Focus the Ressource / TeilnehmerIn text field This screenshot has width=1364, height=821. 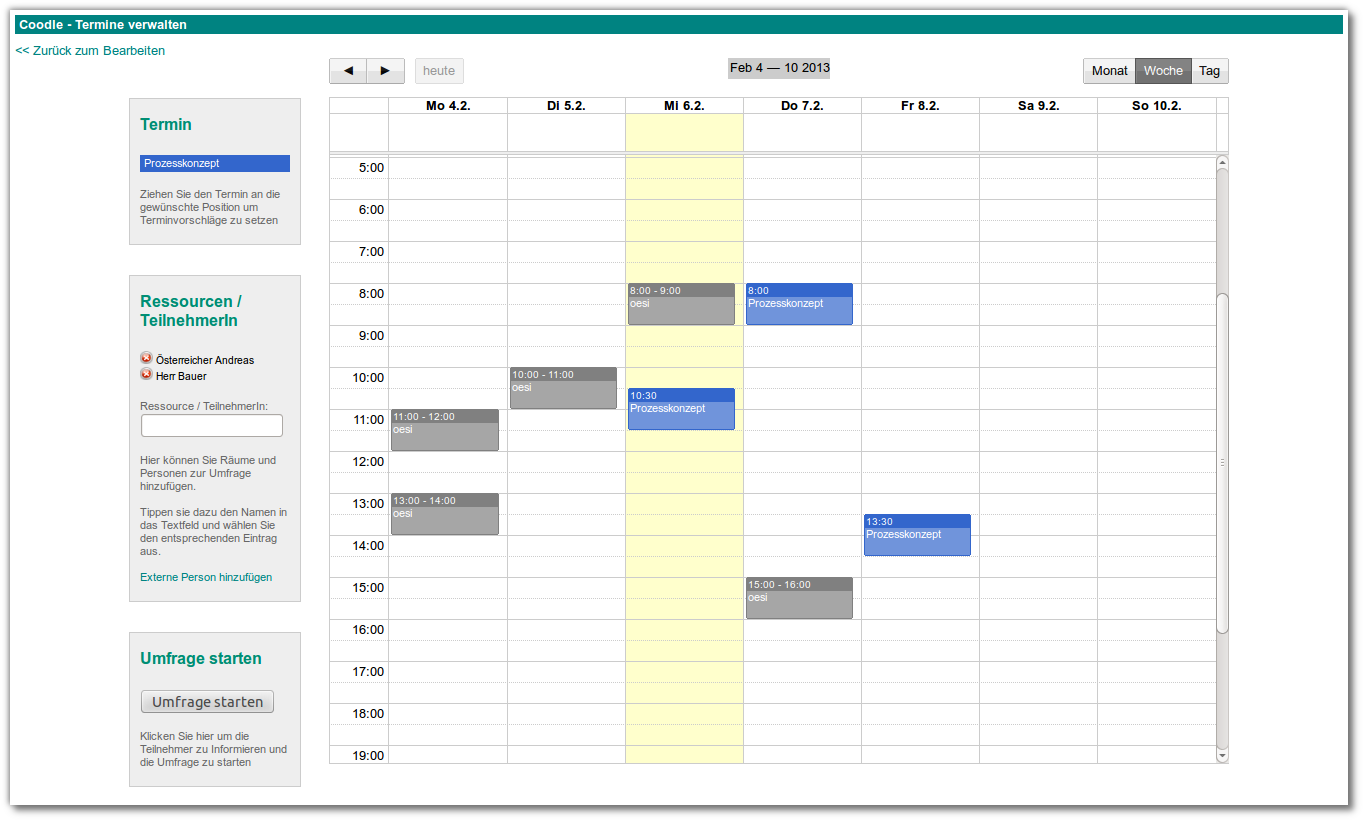tap(212, 426)
